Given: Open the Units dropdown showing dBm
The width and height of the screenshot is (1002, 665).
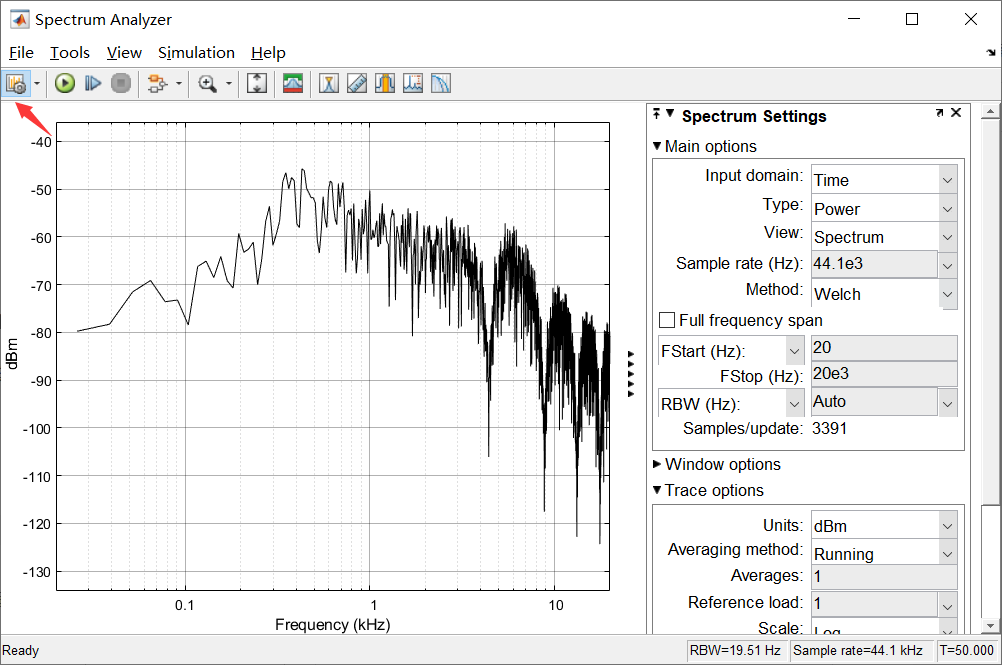Looking at the screenshot, I should point(884,526).
